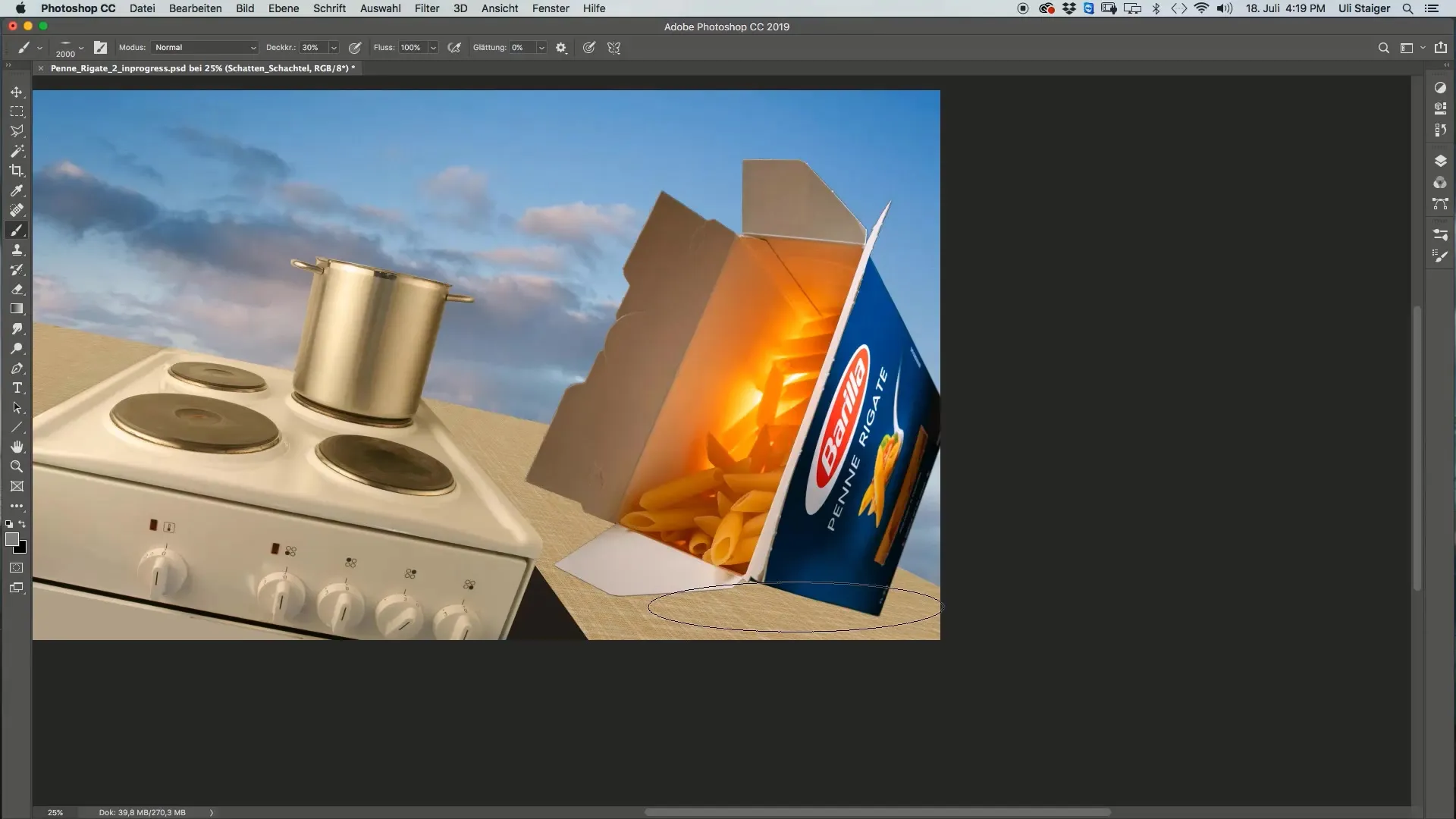Select the Polygonal Lasso tool

17,131
